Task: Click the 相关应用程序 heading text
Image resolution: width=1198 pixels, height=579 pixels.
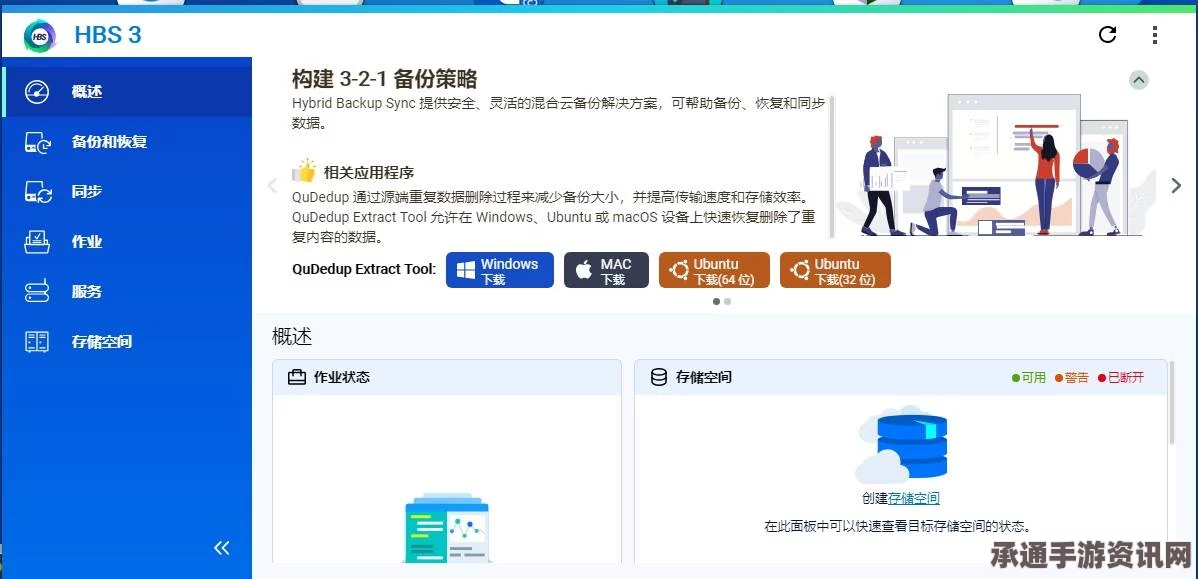Action: click(x=369, y=172)
